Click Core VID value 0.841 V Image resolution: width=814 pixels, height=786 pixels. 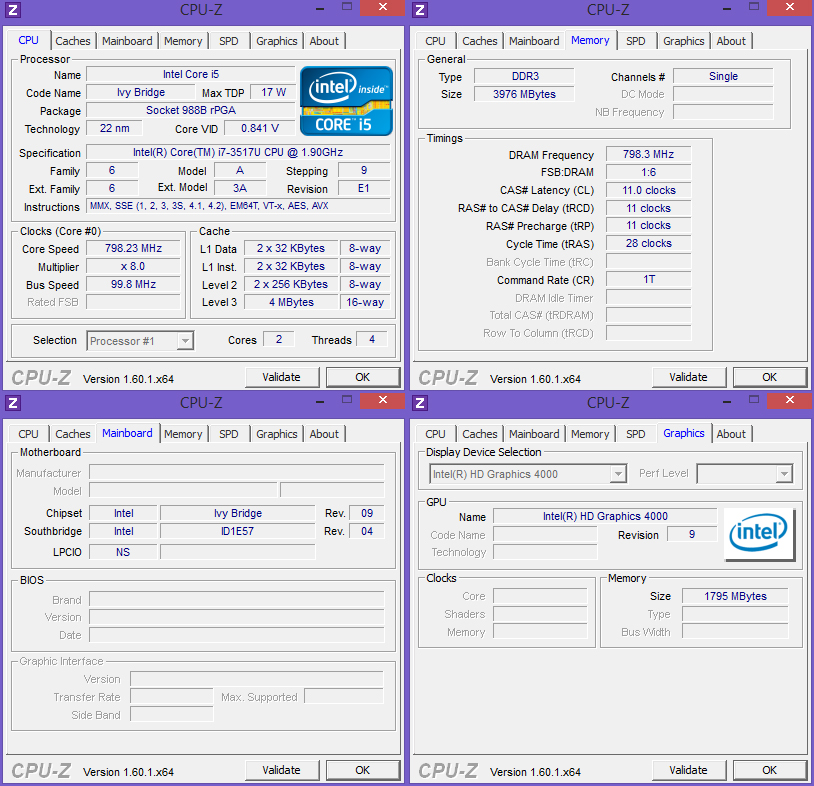click(260, 128)
